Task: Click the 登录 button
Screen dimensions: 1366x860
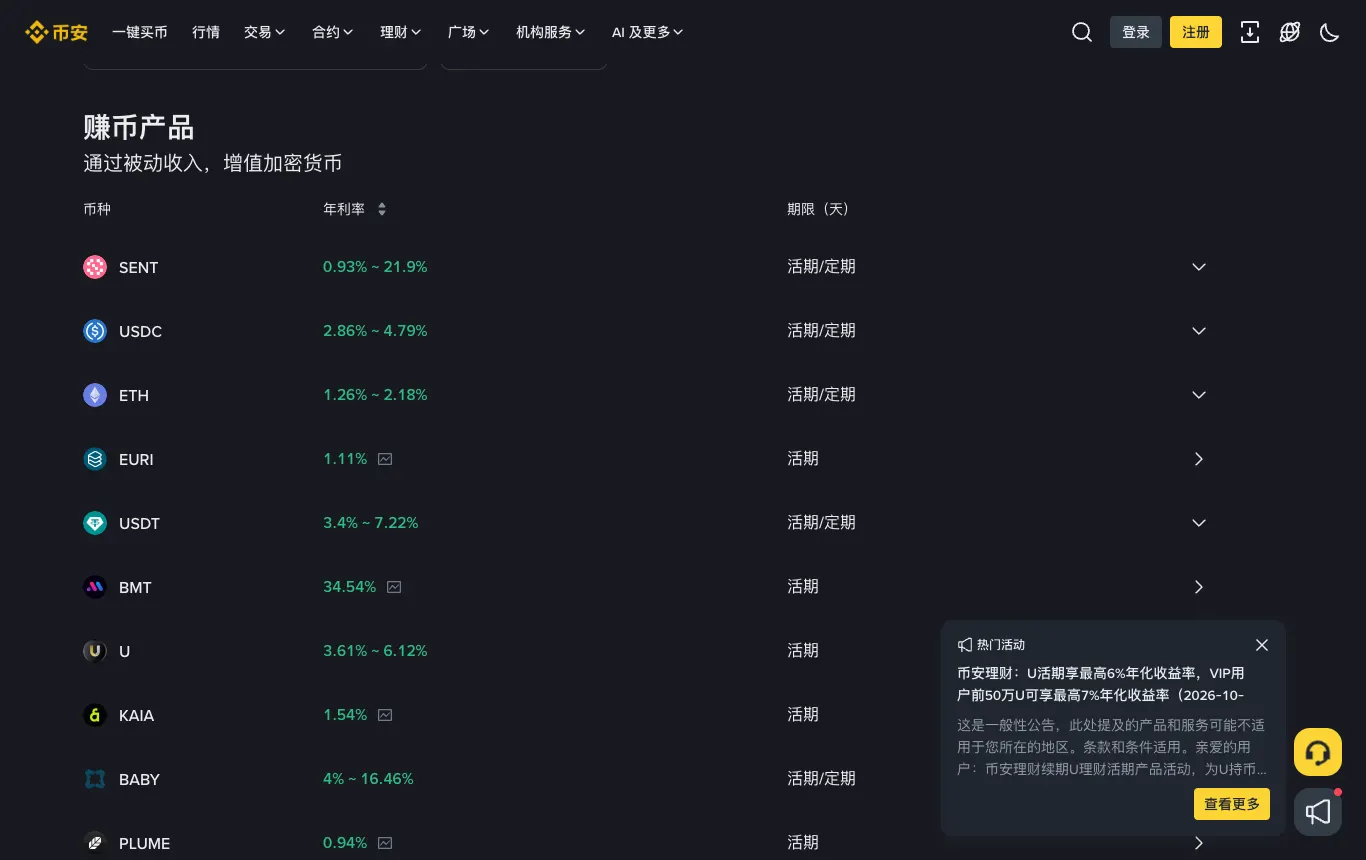Action: [x=1136, y=32]
